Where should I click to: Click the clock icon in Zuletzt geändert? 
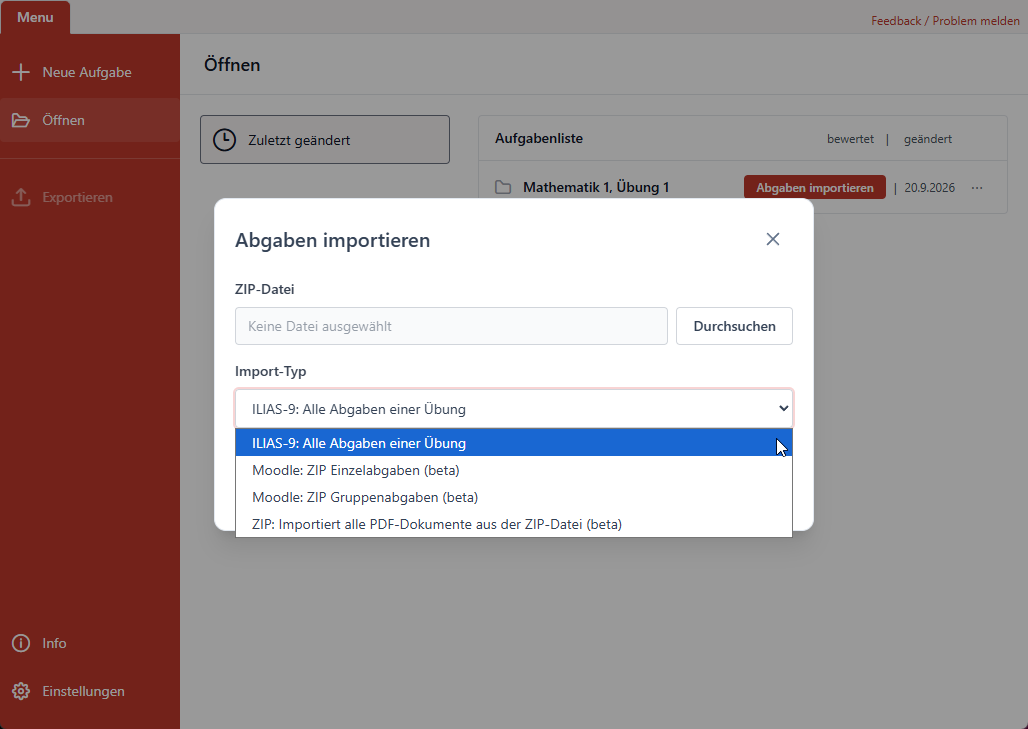pos(224,140)
